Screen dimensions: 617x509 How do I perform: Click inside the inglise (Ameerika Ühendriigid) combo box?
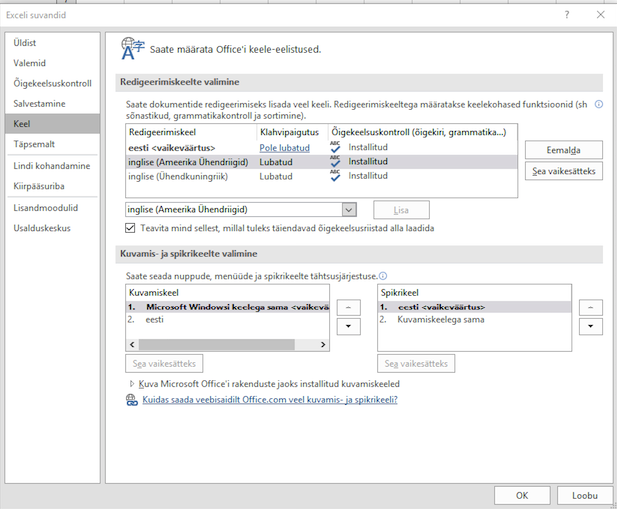234,210
